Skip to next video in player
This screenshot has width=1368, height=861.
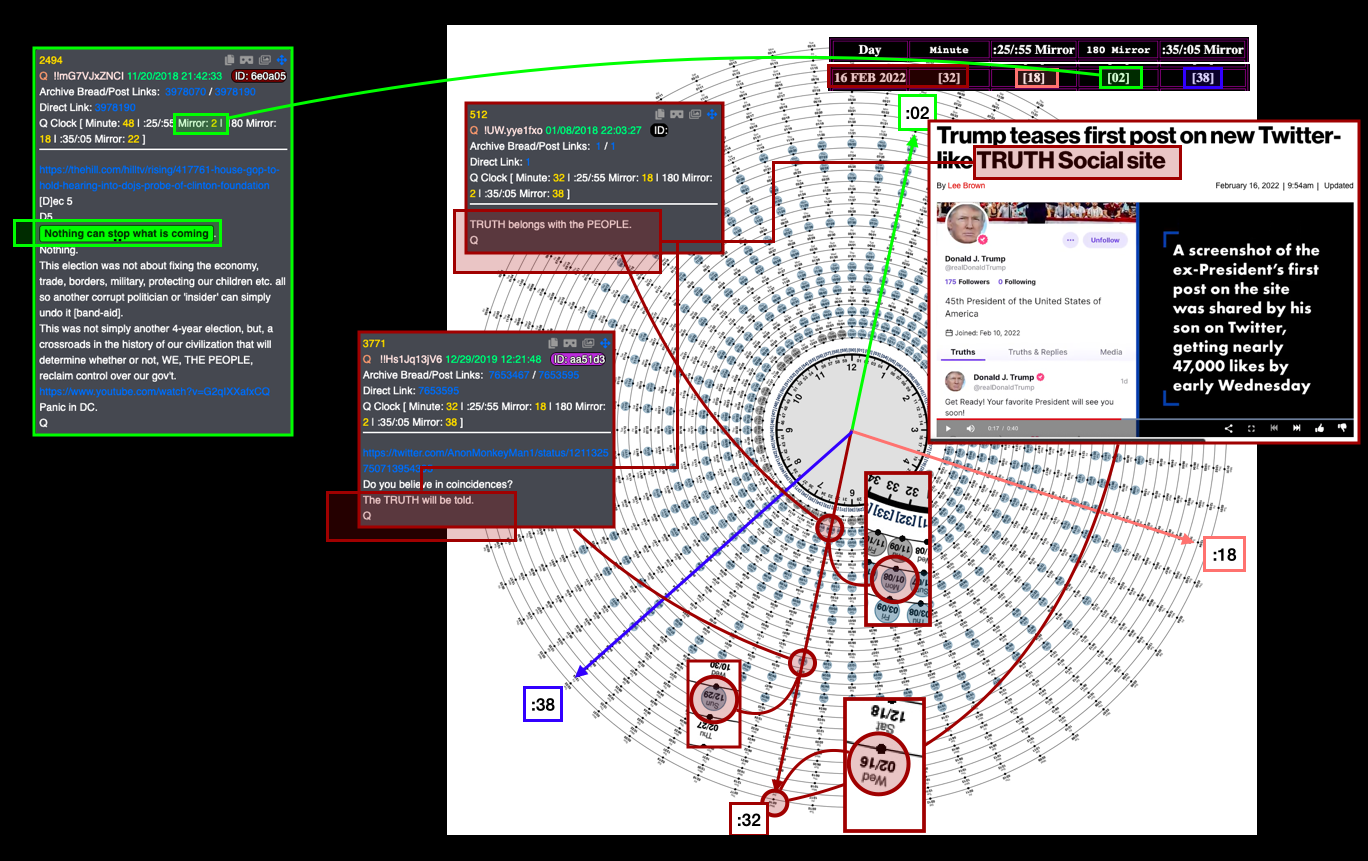coord(1297,428)
